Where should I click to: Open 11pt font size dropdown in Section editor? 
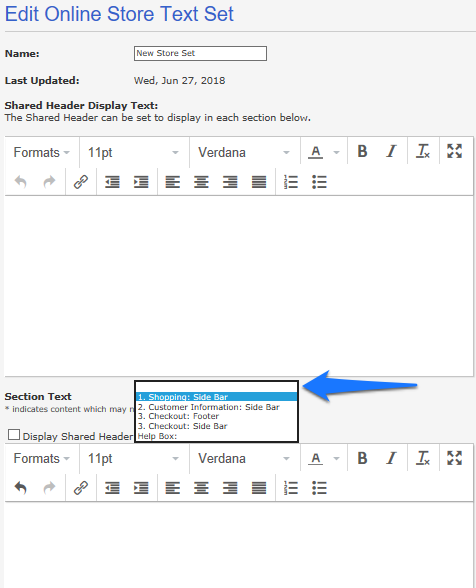[x=133, y=458]
